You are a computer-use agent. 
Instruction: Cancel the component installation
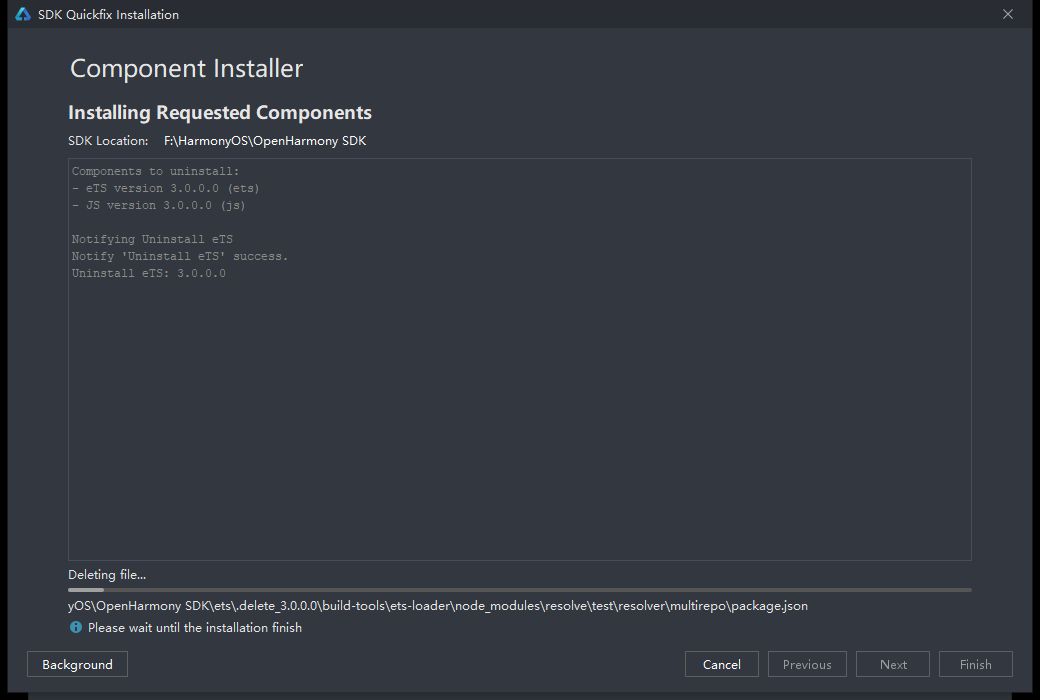[722, 664]
